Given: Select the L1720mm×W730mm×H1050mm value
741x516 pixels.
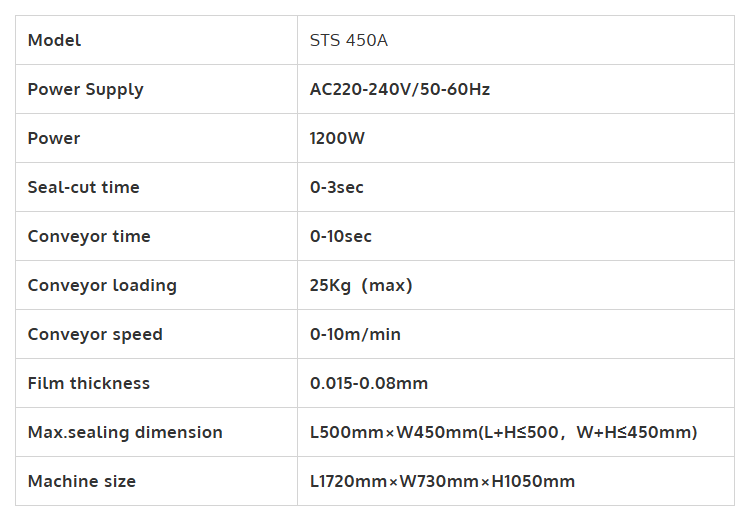Looking at the screenshot, I should click(442, 482).
